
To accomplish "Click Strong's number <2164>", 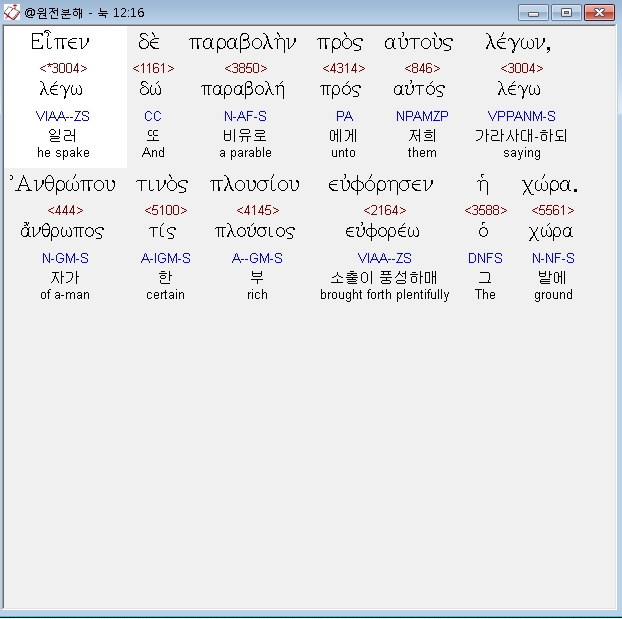I will pyautogui.click(x=385, y=210).
